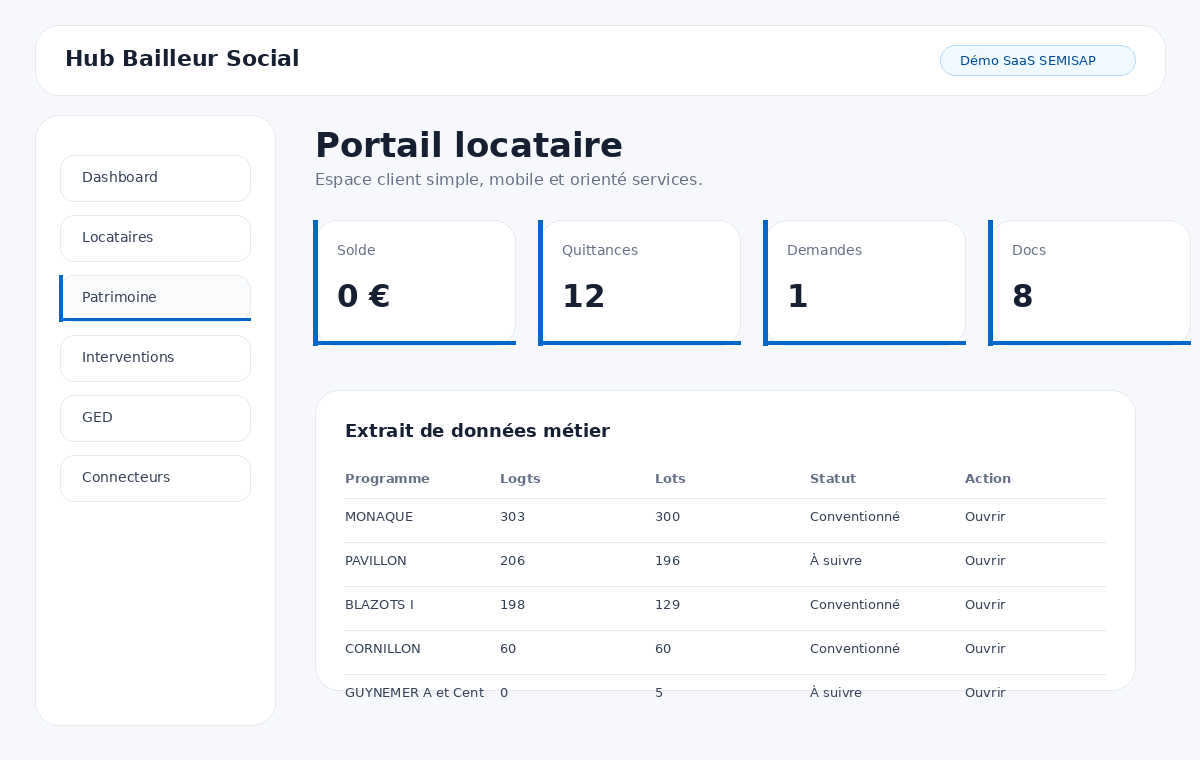The width and height of the screenshot is (1200, 760).
Task: Click the Lots value 300
Action: pyautogui.click(x=667, y=517)
